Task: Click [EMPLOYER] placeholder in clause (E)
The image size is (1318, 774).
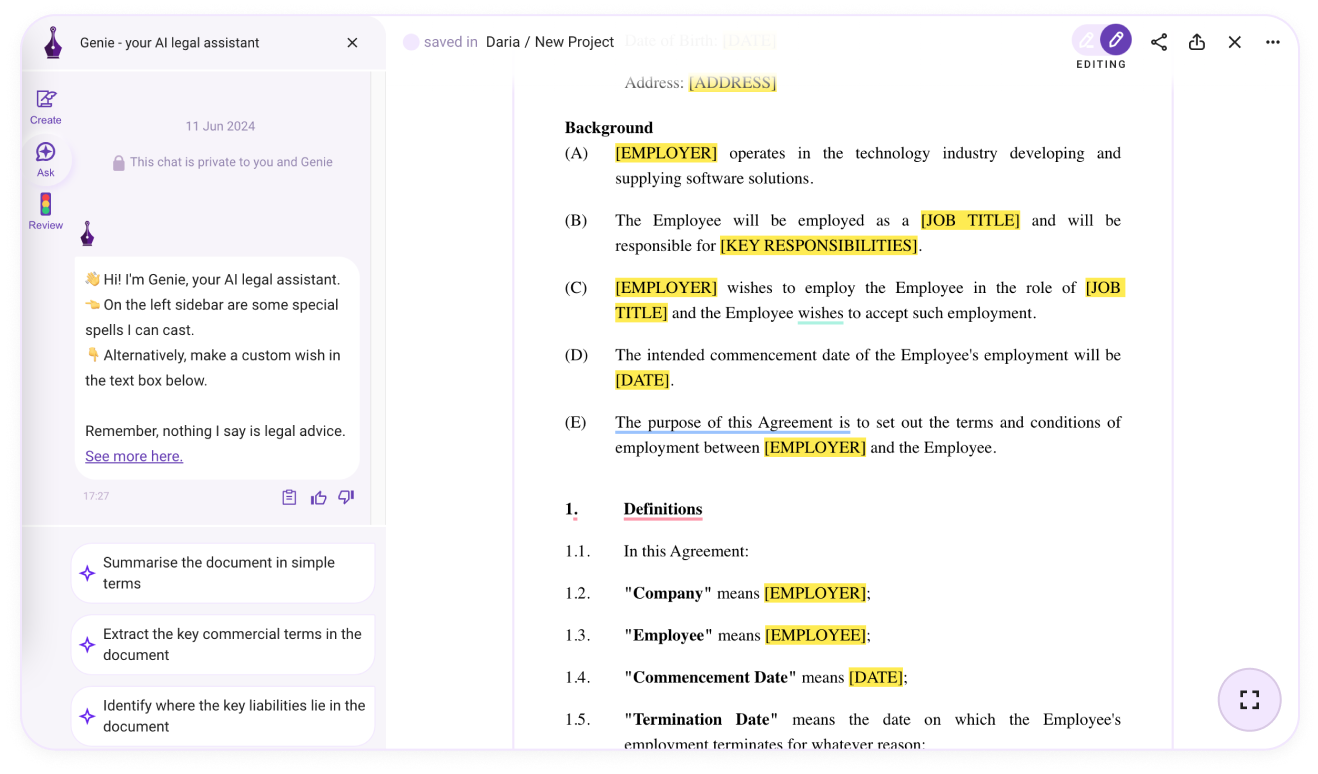Action: click(x=815, y=447)
